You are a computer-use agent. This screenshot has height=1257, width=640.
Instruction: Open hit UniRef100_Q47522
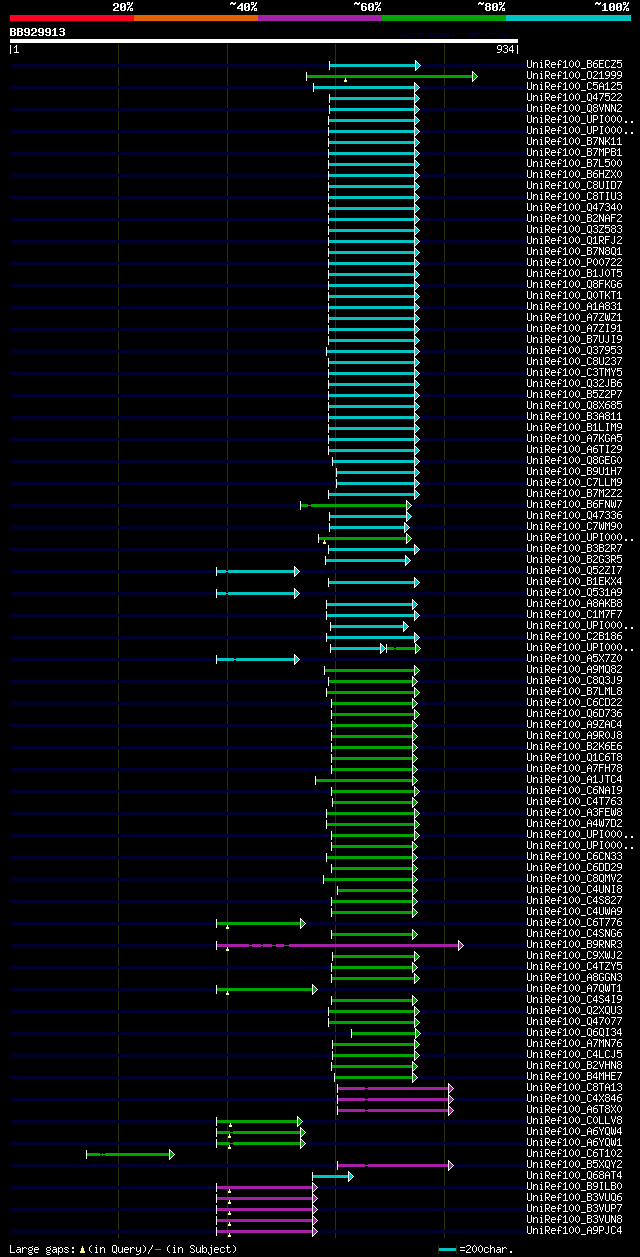[x=576, y=98]
